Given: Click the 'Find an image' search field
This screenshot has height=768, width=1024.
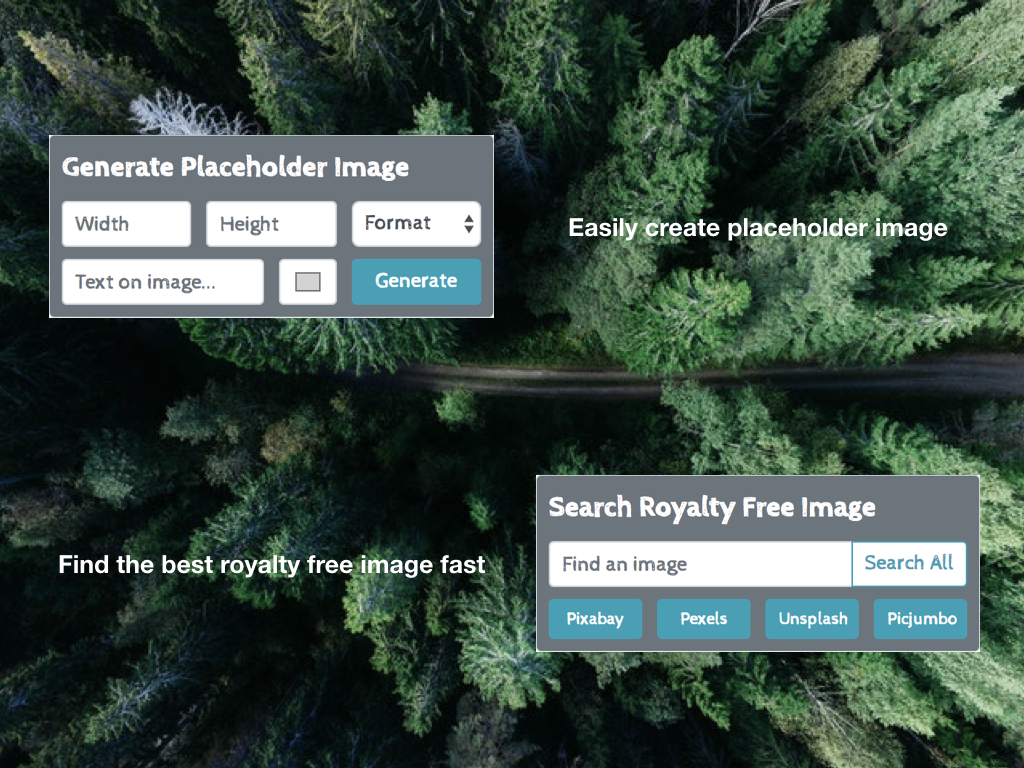Looking at the screenshot, I should tap(700, 564).
